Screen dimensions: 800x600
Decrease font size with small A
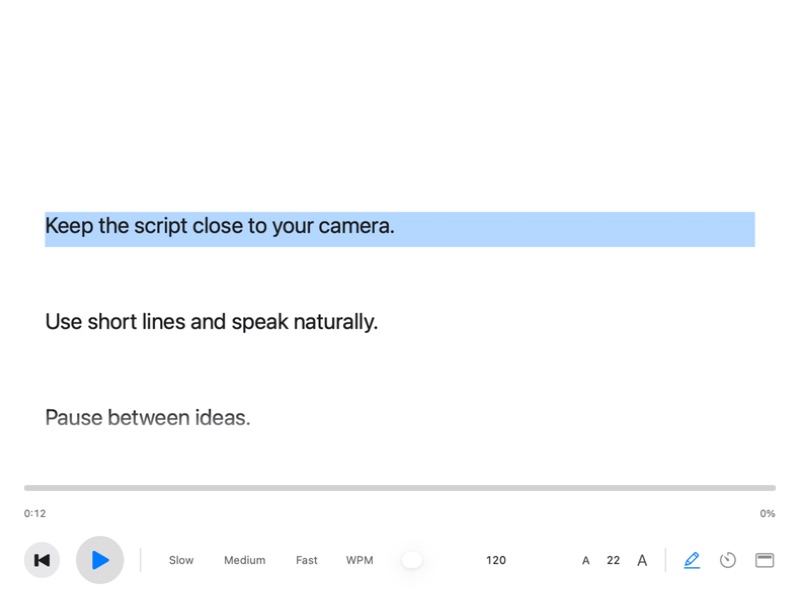pos(586,561)
